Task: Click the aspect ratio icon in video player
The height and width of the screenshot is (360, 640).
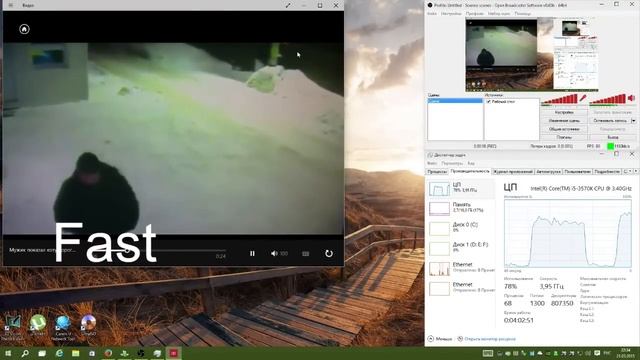Action: coord(305,253)
